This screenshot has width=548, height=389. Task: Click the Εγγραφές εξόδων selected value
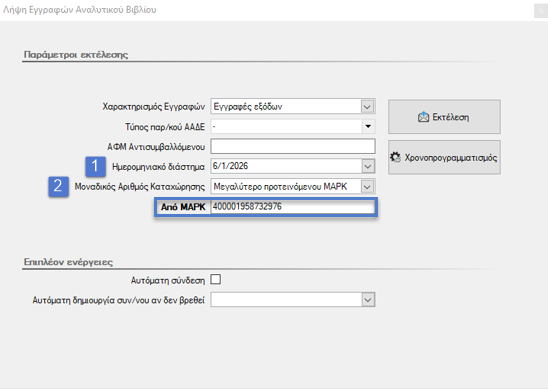[x=248, y=107]
